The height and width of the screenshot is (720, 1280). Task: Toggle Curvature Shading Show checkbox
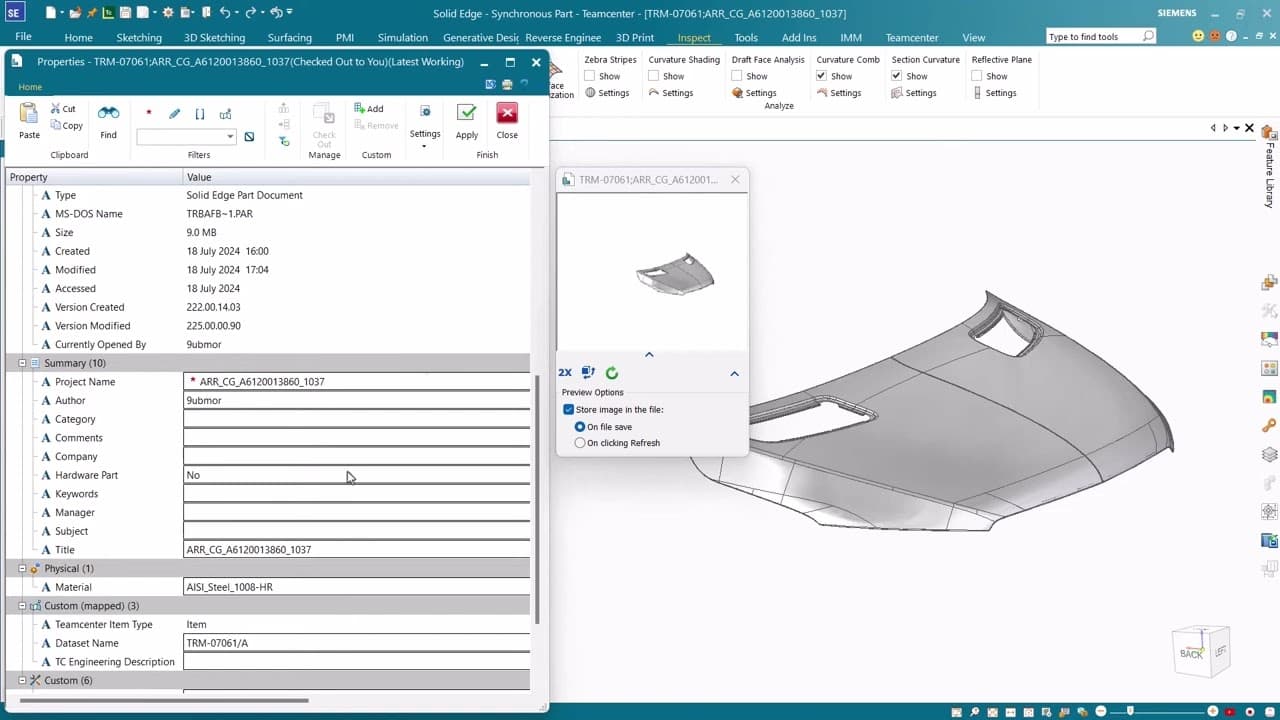654,76
